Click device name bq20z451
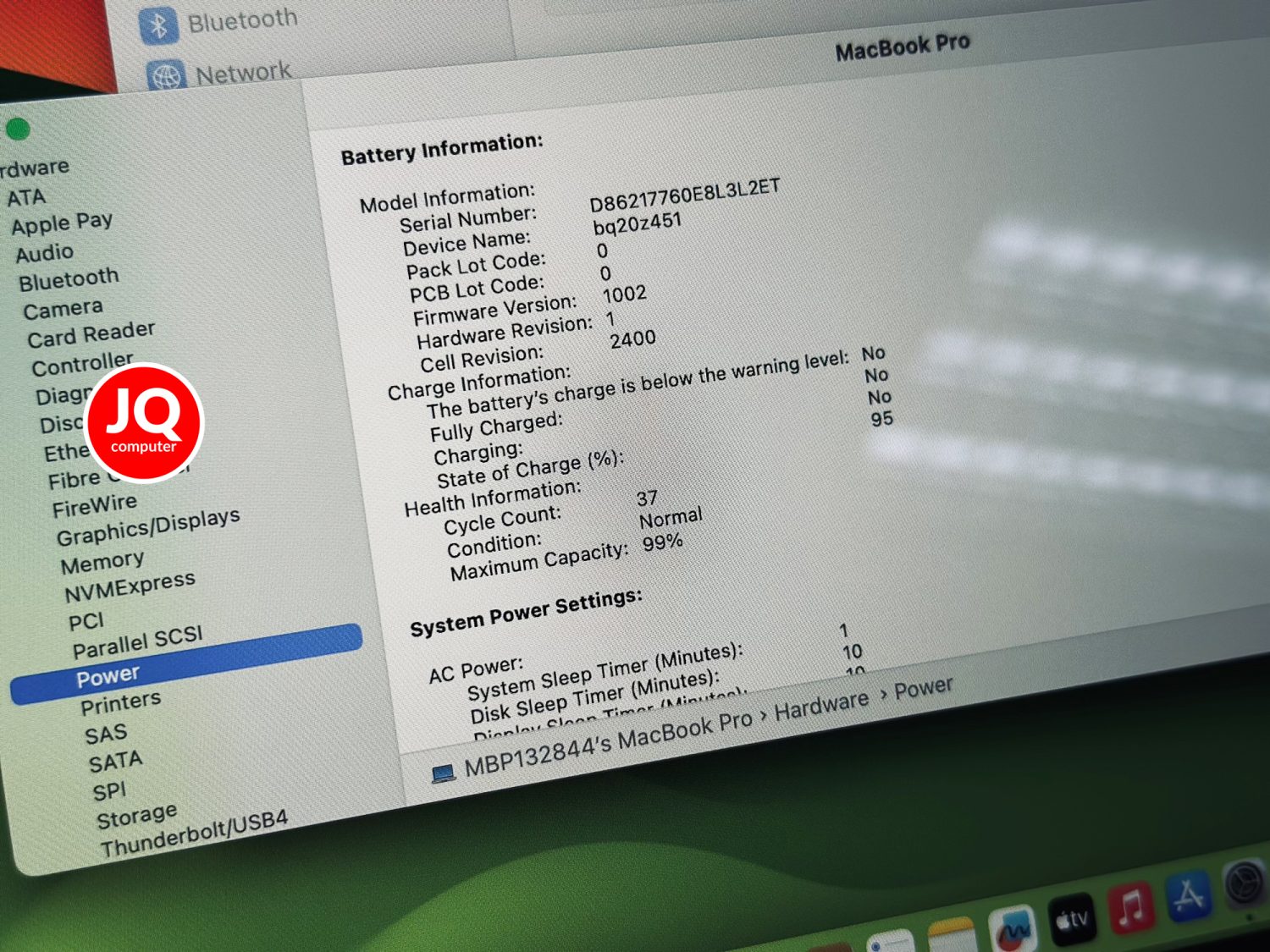The height and width of the screenshot is (952, 1270). (637, 224)
